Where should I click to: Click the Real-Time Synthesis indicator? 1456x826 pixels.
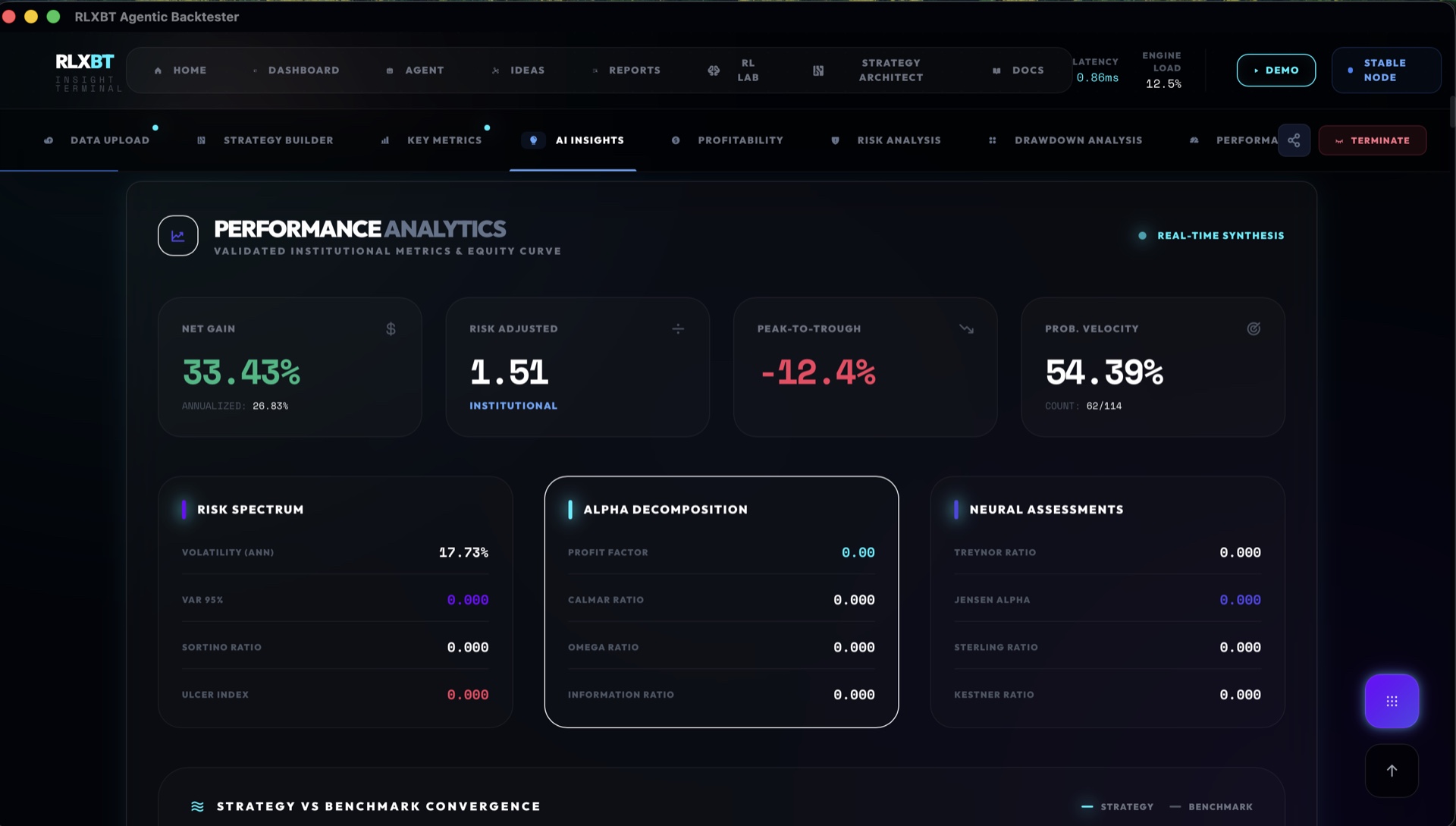click(x=1211, y=236)
